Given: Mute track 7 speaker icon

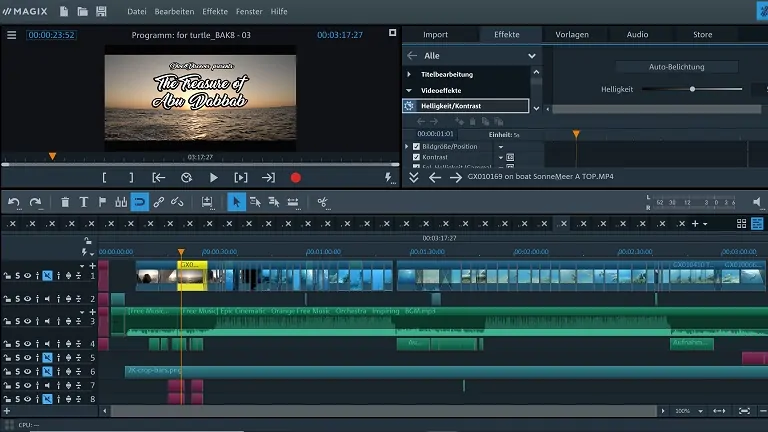Looking at the screenshot, I should 47,385.
